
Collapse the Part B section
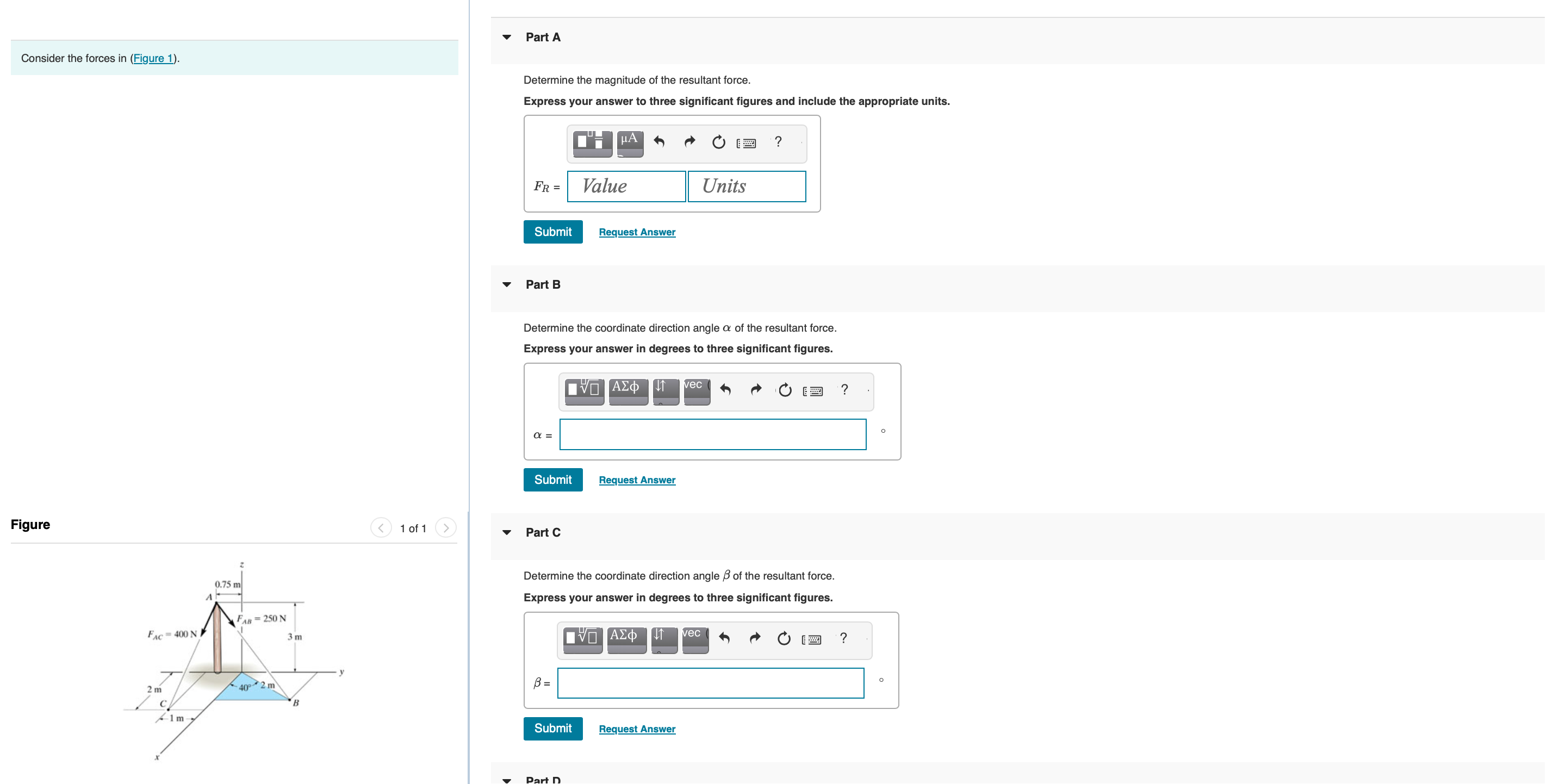click(506, 285)
